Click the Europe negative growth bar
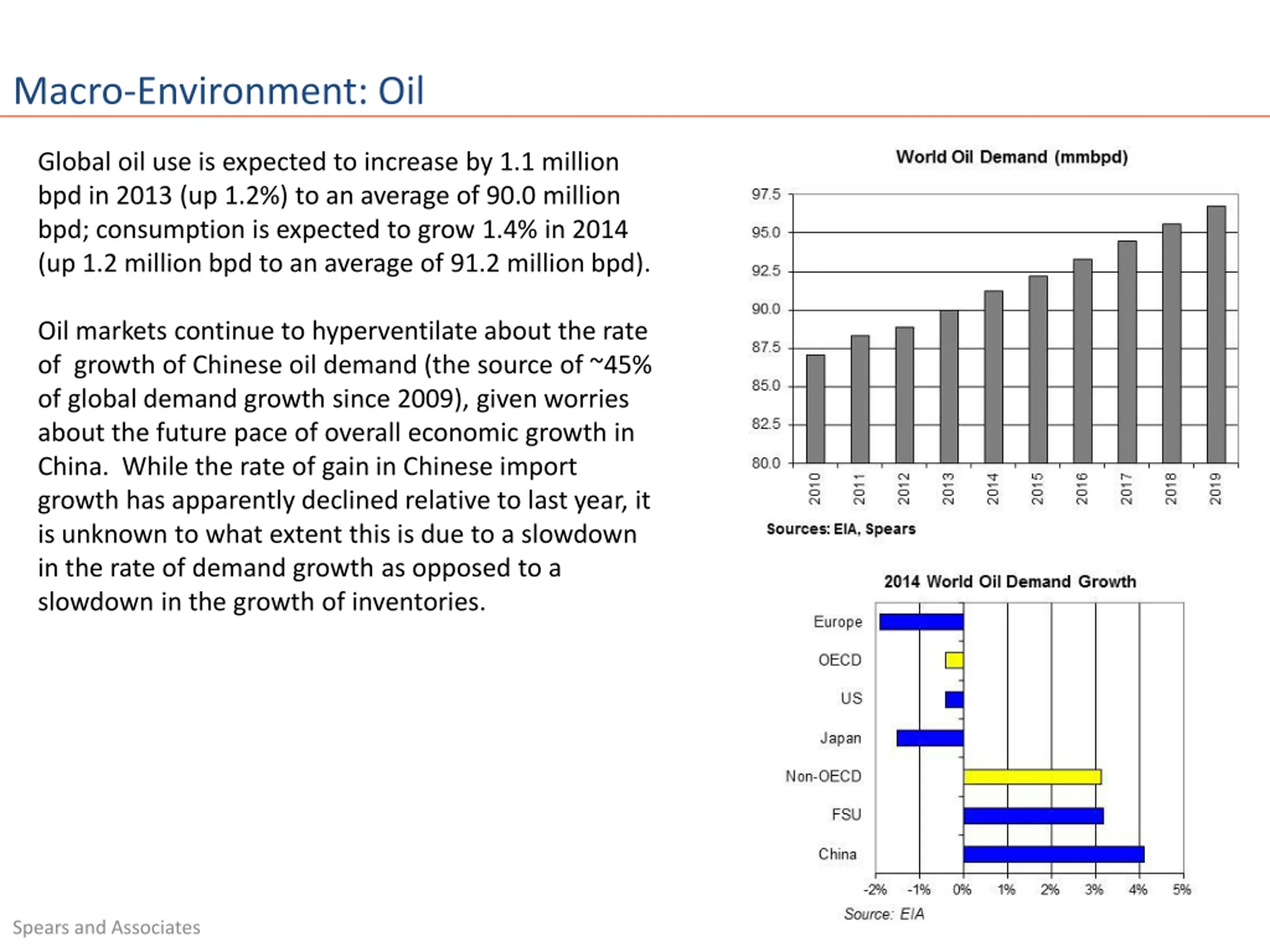 click(922, 621)
